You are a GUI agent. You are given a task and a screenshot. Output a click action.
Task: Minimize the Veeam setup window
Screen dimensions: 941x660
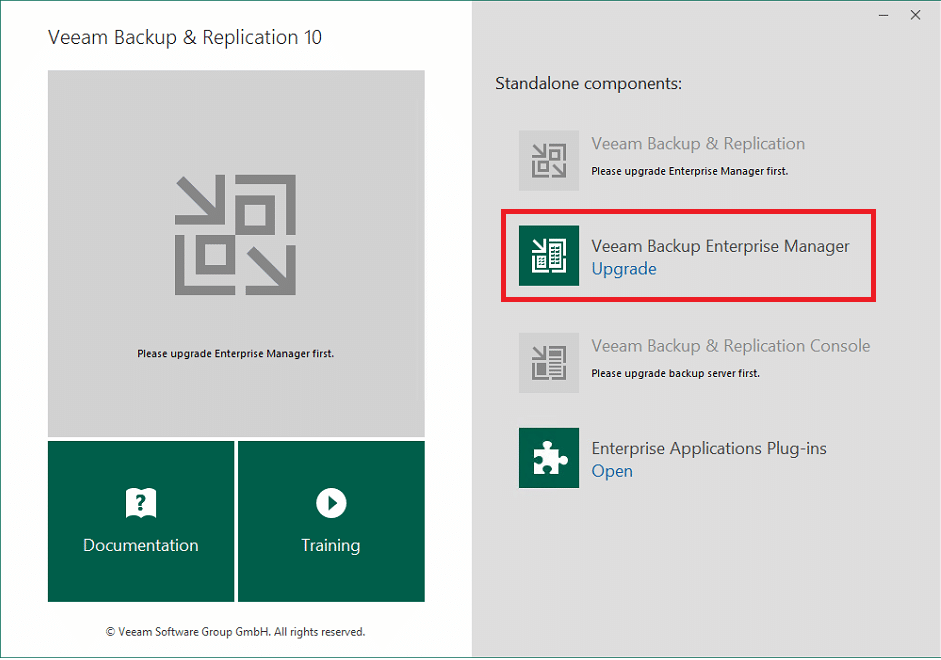click(883, 15)
